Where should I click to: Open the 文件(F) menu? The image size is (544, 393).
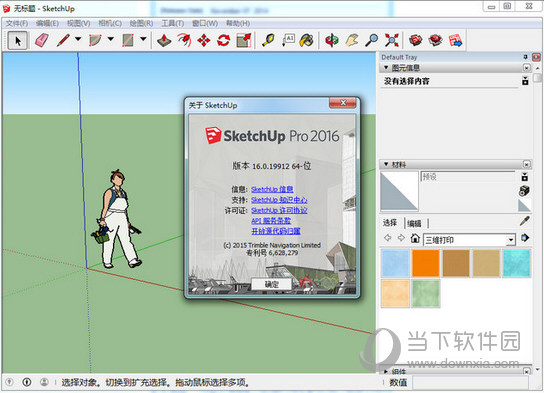click(17, 23)
